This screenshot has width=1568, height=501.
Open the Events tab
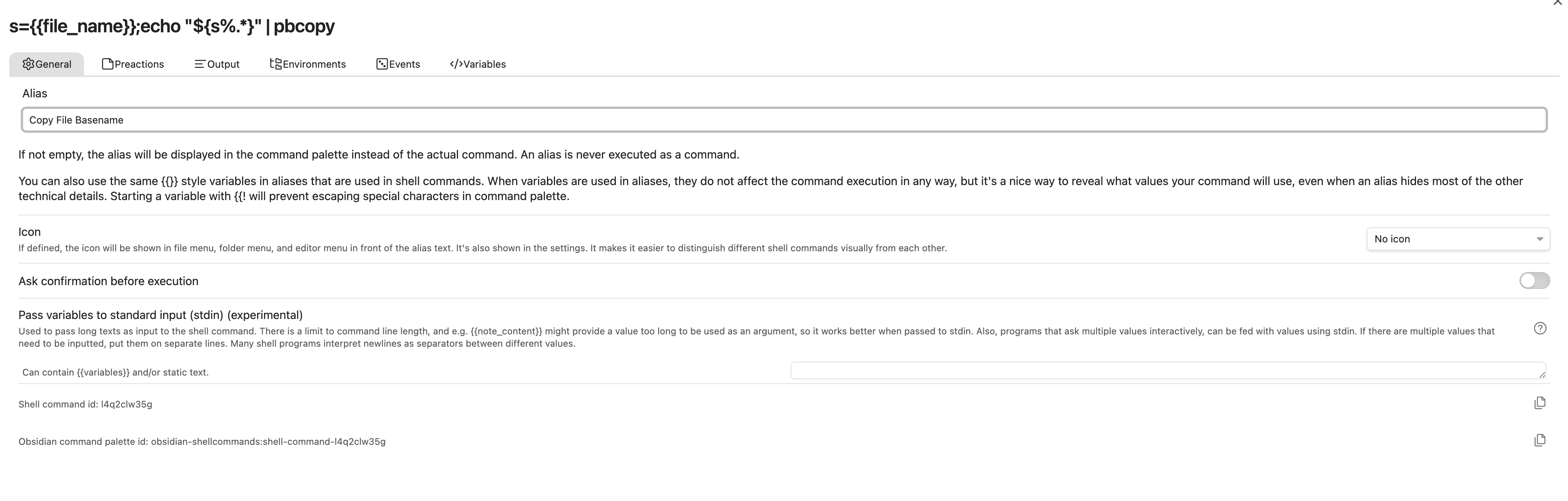pyautogui.click(x=405, y=63)
